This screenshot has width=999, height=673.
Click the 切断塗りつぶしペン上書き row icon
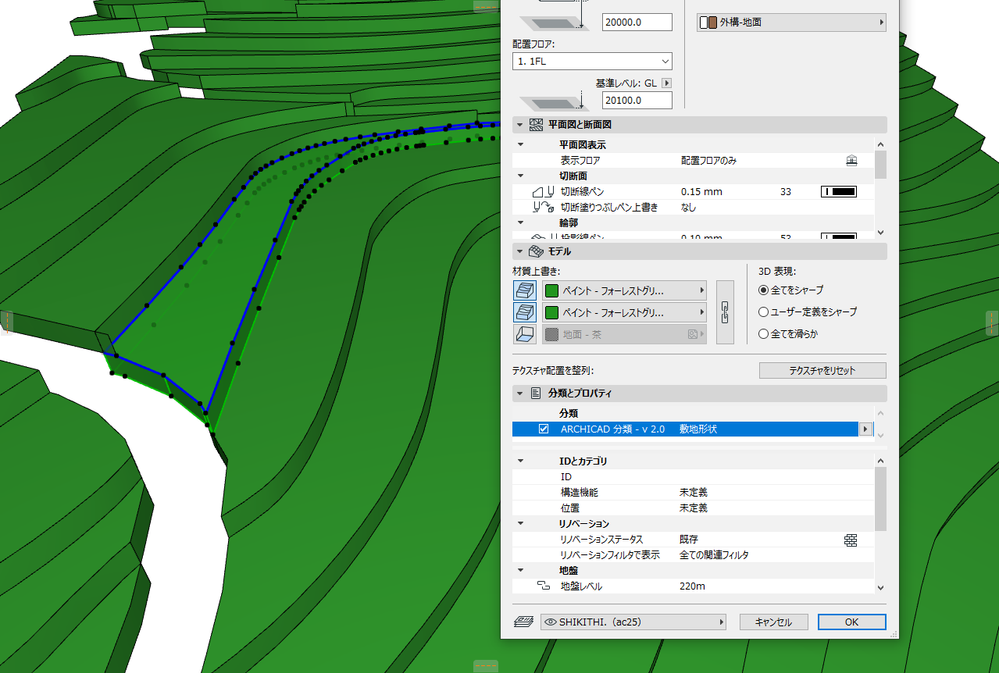(x=543, y=207)
